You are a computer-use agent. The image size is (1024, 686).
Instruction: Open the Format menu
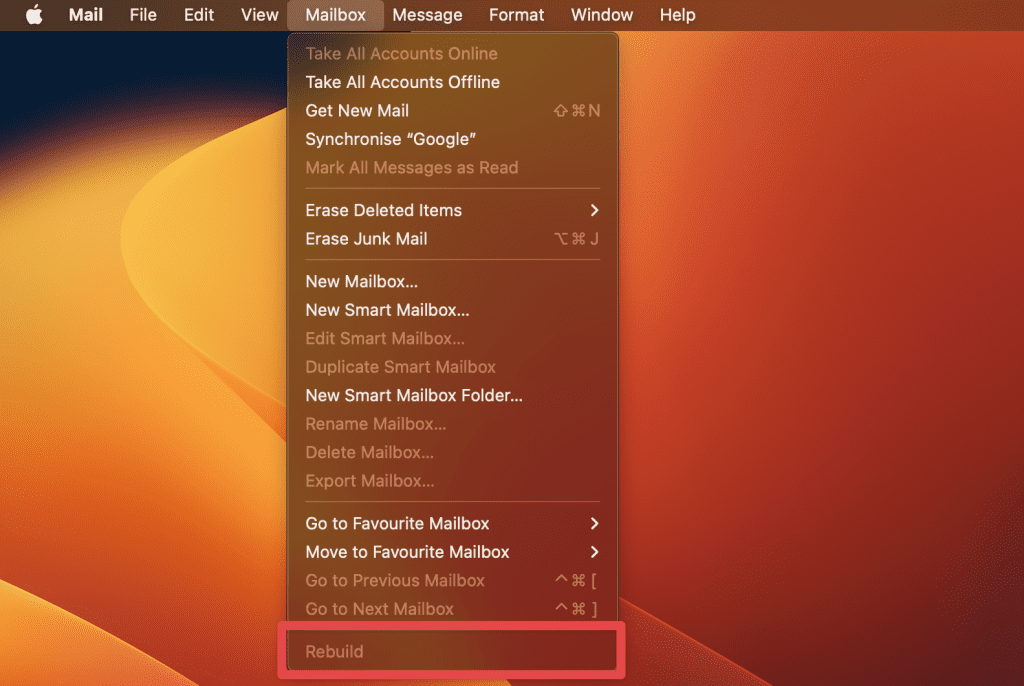pyautogui.click(x=516, y=14)
